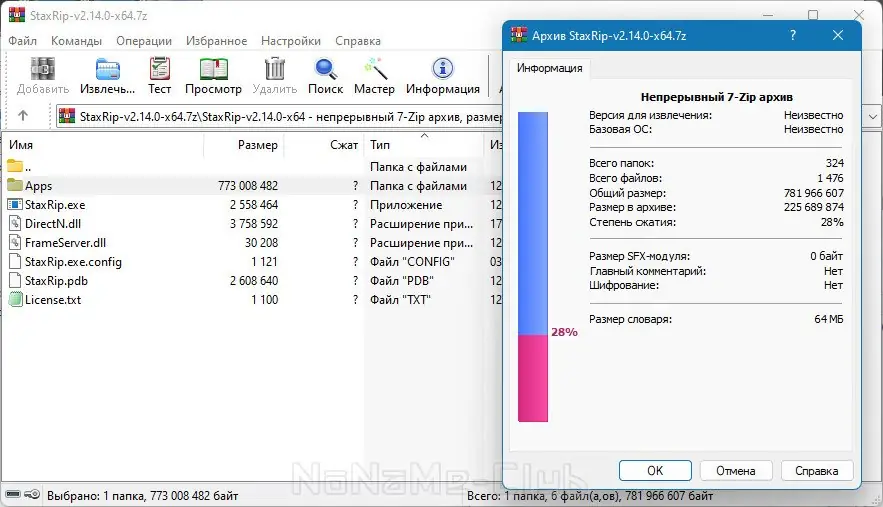Sort by the Имя column header
This screenshot has height=507, width=883.
point(103,145)
